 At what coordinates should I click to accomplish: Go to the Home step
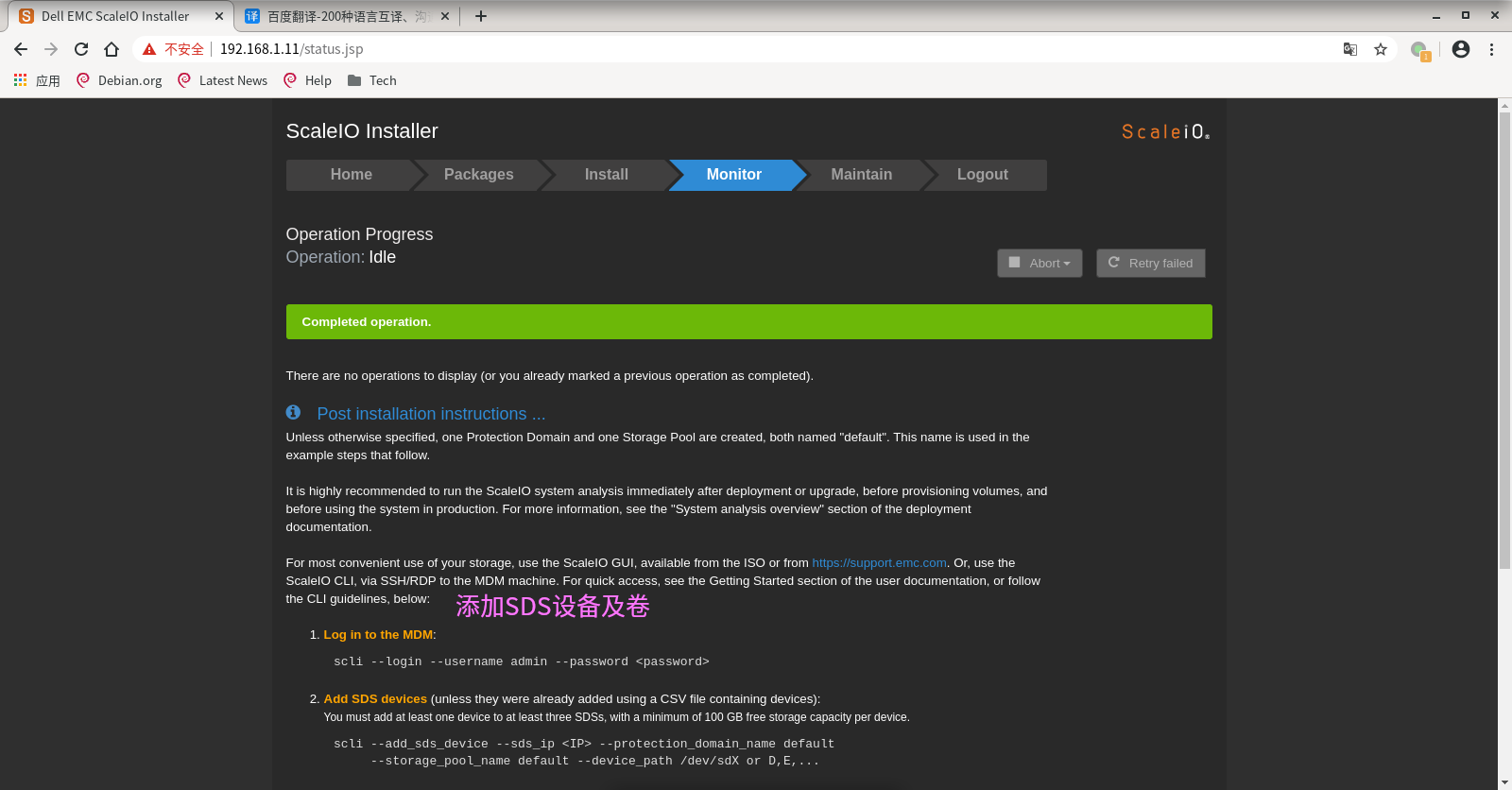tap(351, 175)
